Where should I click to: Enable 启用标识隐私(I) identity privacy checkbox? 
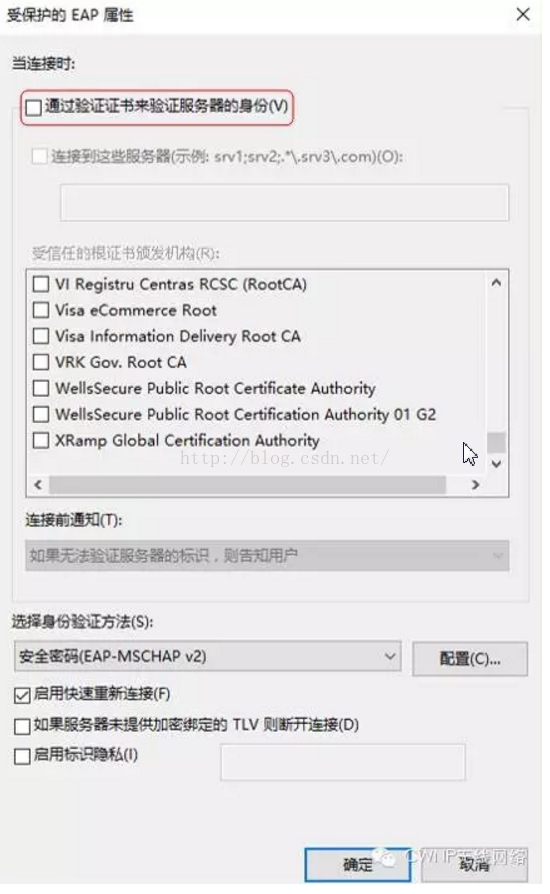[x=22, y=756]
